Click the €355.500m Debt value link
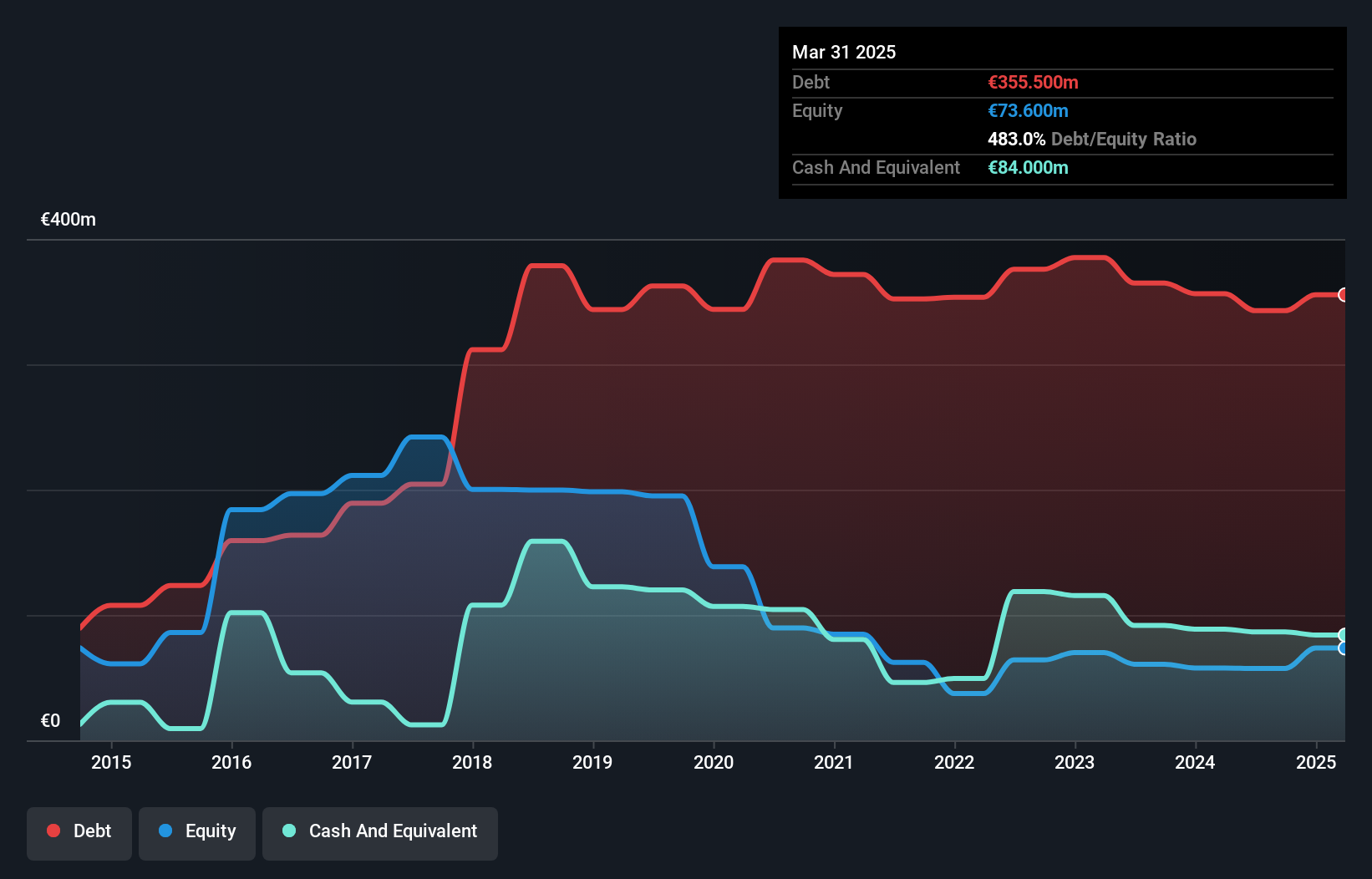 pos(1033,83)
